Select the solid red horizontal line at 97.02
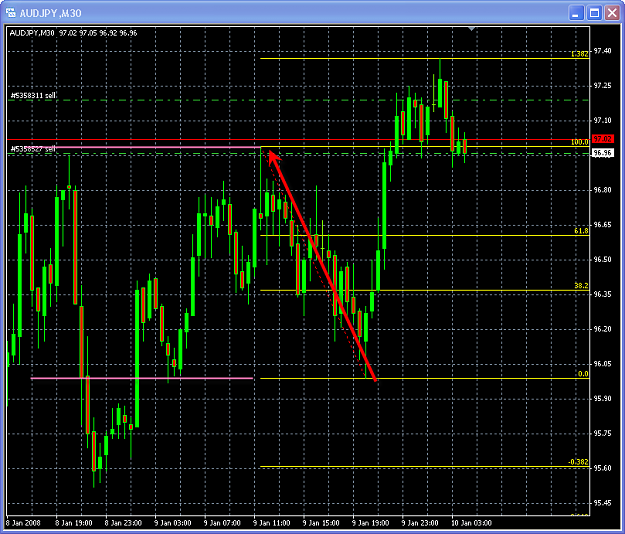Viewport: 625px width, 534px height. click(298, 139)
